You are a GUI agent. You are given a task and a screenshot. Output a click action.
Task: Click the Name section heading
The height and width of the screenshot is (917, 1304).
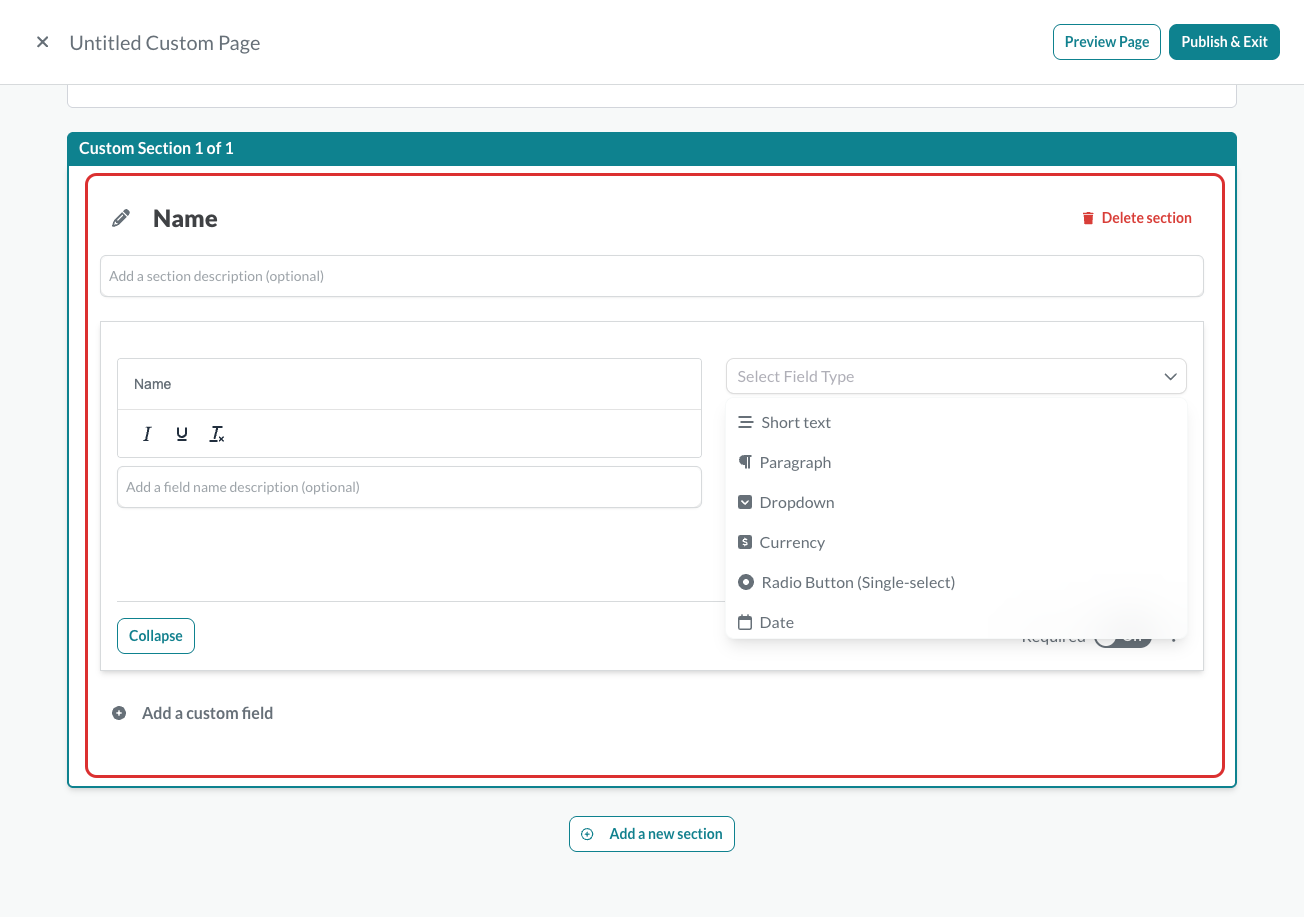pyautogui.click(x=185, y=219)
